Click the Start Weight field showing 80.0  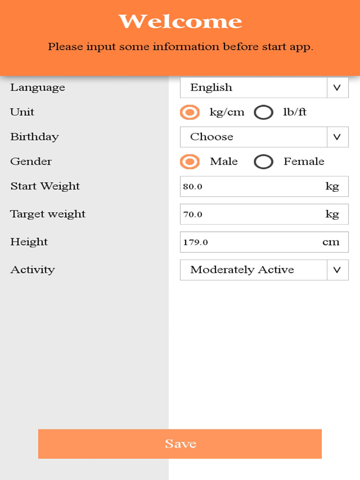tap(264, 186)
